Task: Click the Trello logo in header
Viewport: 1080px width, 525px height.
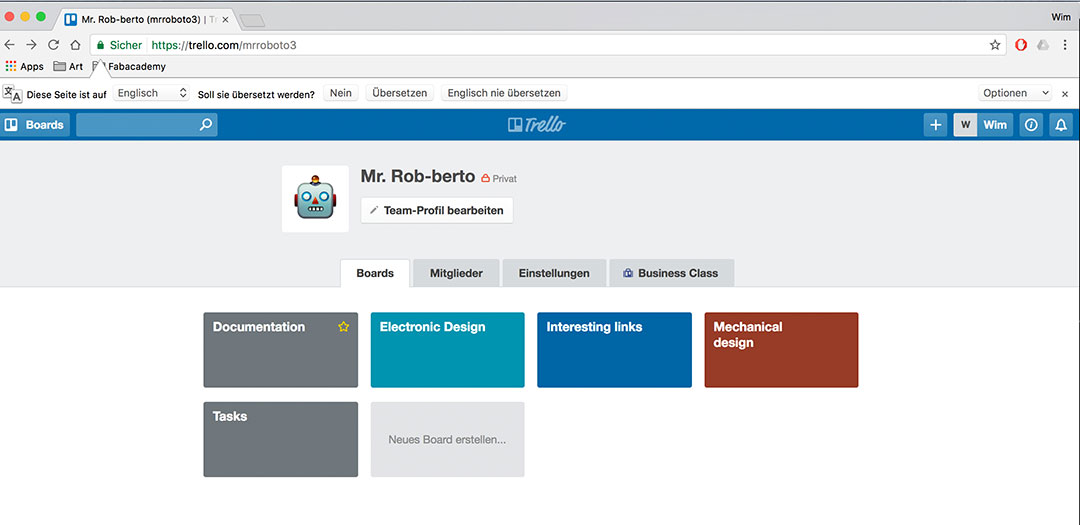Action: (537, 125)
